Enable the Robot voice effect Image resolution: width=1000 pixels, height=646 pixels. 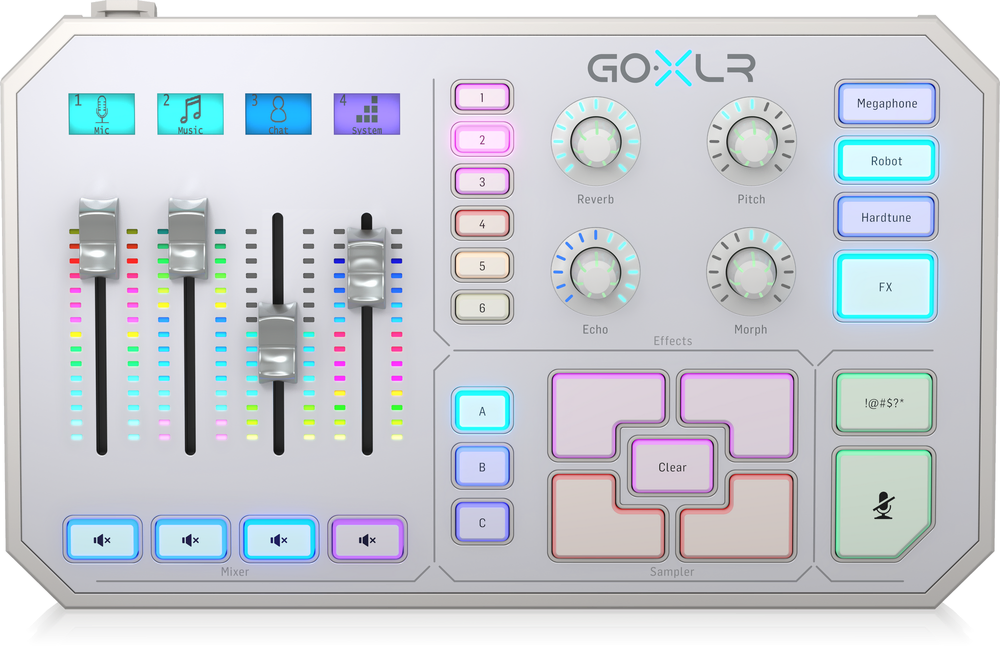click(886, 161)
